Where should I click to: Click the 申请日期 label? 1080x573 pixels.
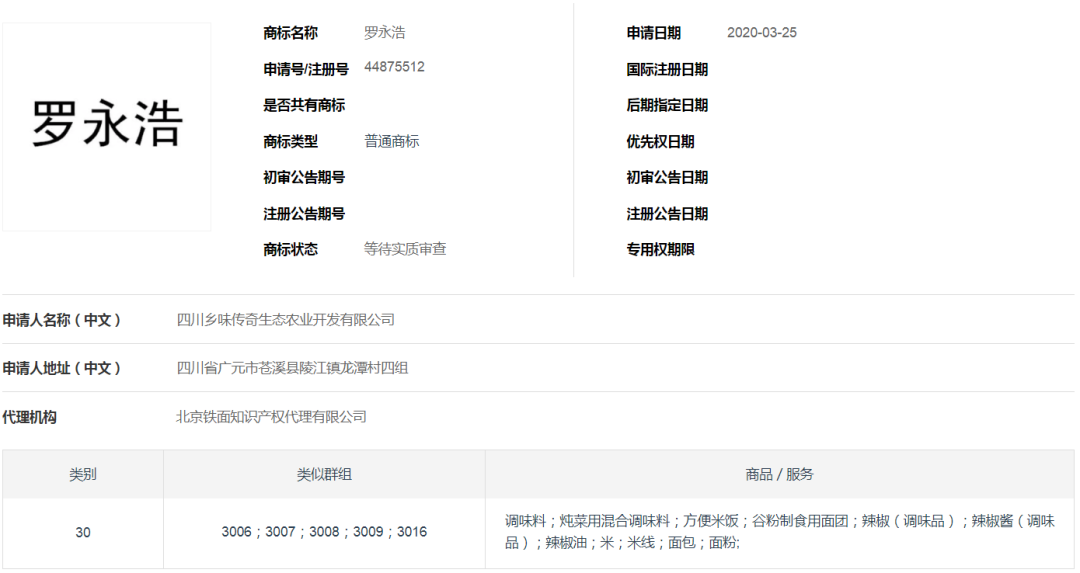[653, 32]
